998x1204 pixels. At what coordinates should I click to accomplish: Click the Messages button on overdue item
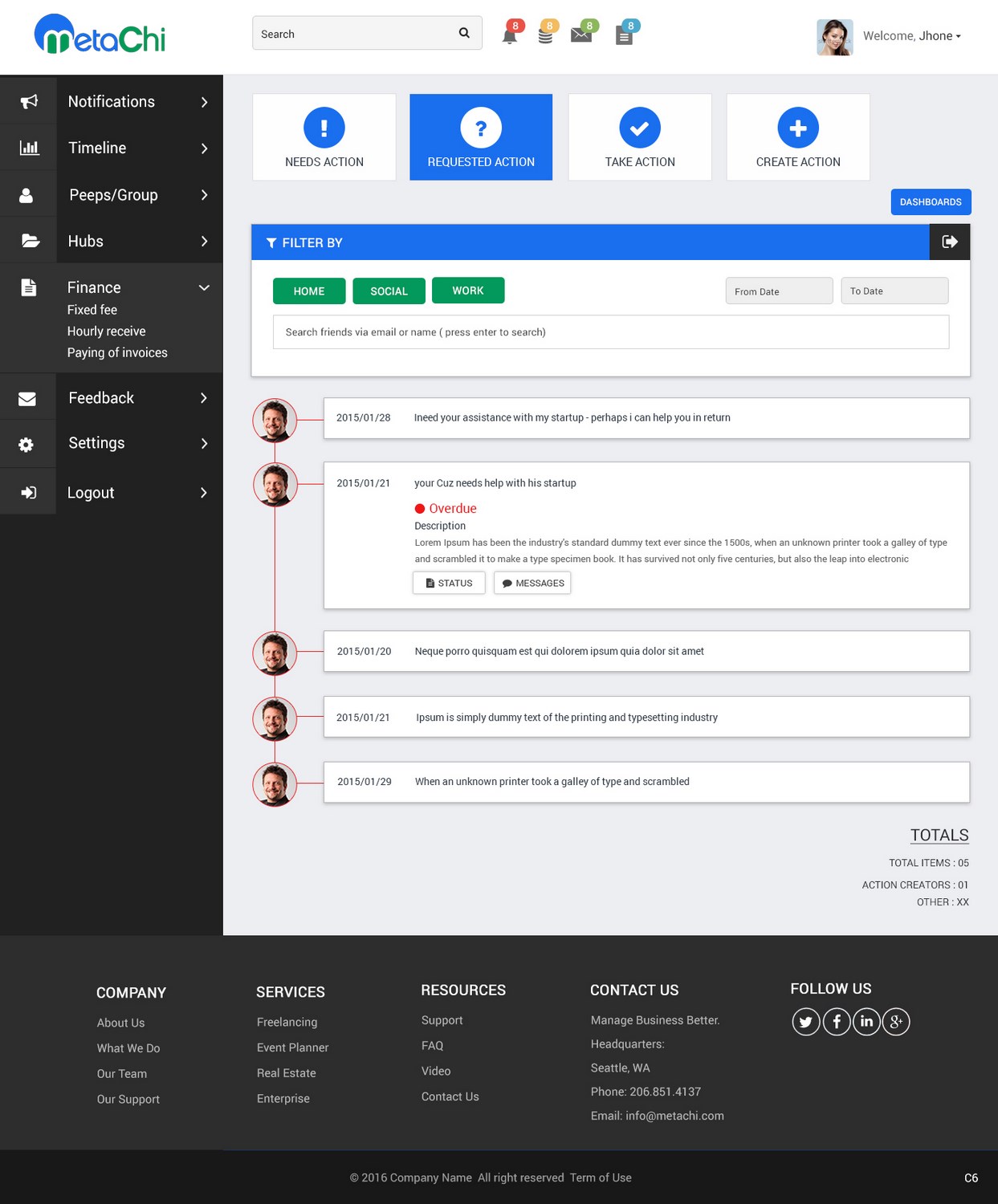pos(532,583)
